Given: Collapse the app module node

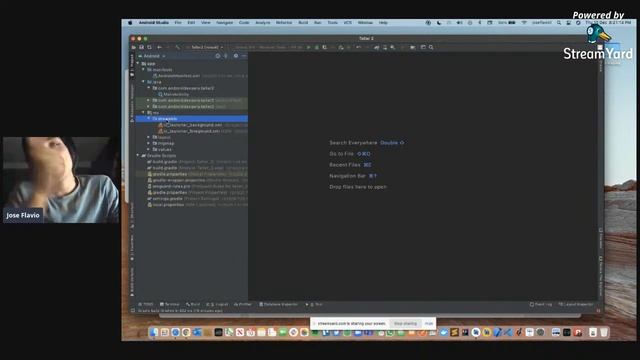Looking at the screenshot, I should click(138, 64).
